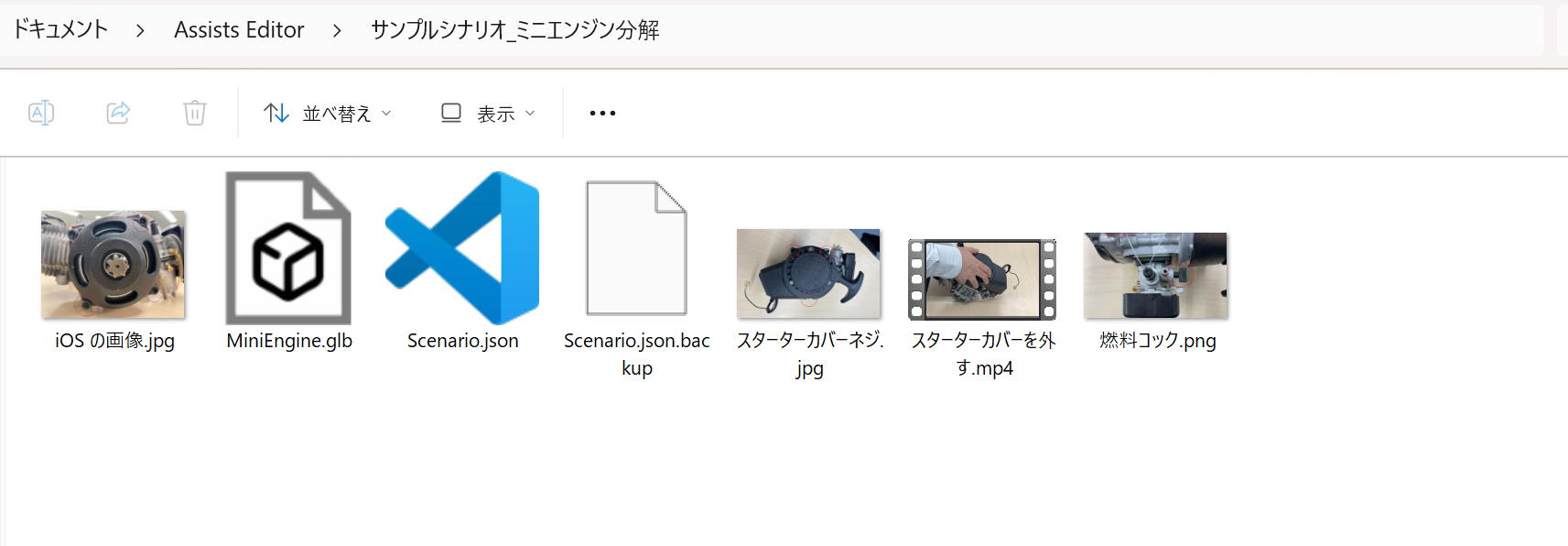The width and height of the screenshot is (1568, 546).
Task: Select the MiniEngine.glb 3D model icon
Action: pyautogui.click(x=288, y=248)
